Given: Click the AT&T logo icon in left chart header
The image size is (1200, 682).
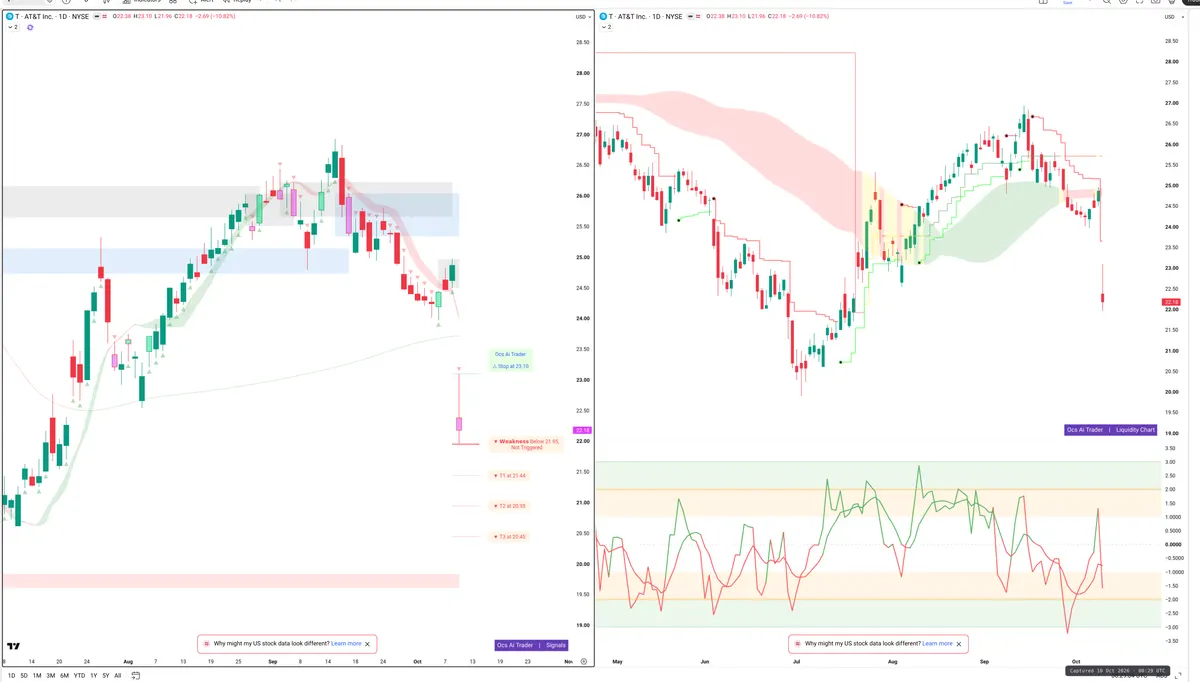Looking at the screenshot, I should pyautogui.click(x=10, y=17).
